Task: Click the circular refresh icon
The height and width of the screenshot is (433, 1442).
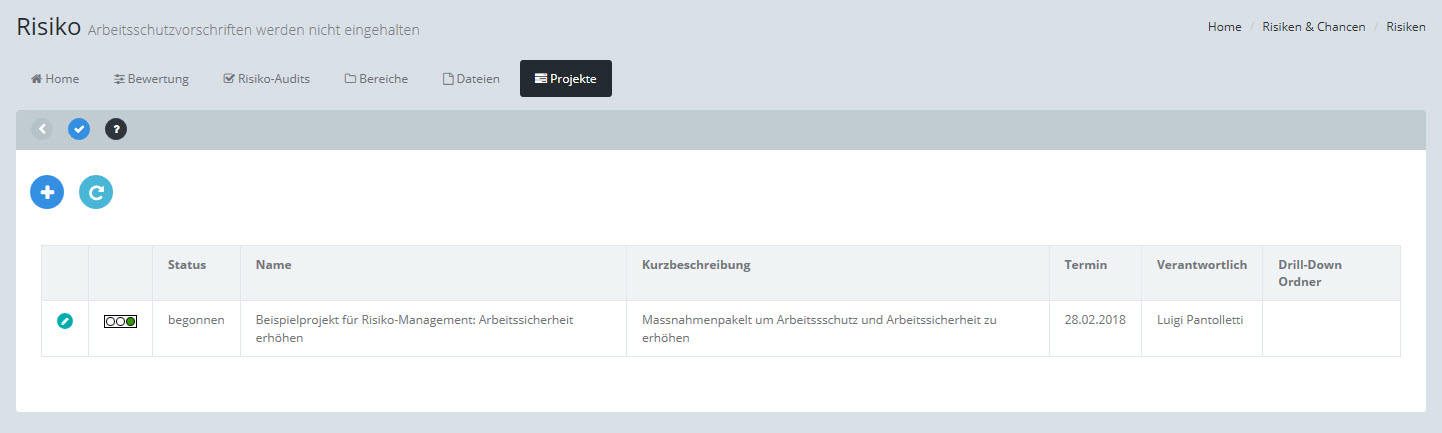Action: pyautogui.click(x=96, y=192)
